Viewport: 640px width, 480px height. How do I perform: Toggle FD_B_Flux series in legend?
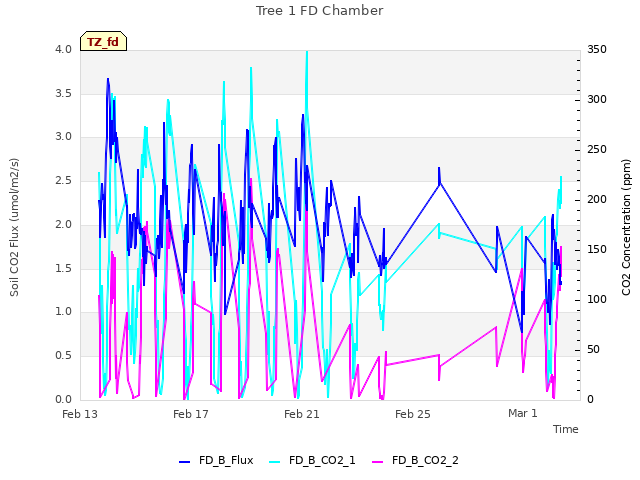(x=216, y=460)
